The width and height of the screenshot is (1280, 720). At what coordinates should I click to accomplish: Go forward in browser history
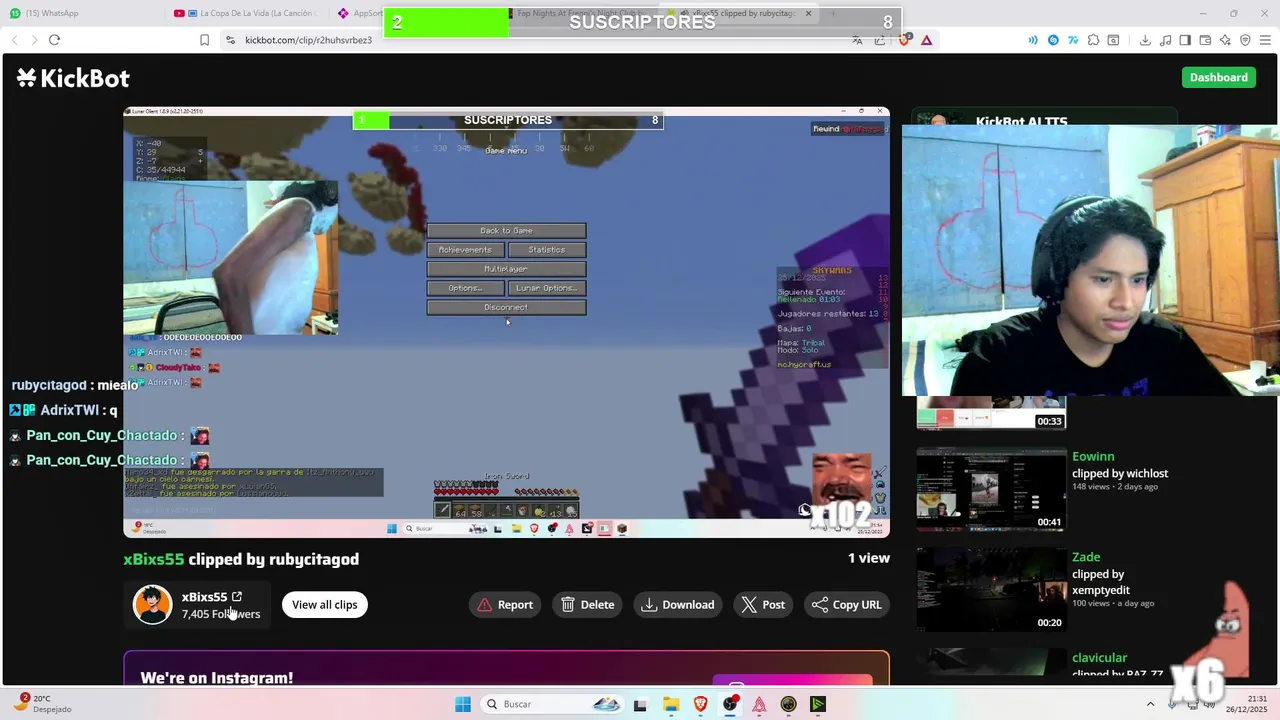pyautogui.click(x=34, y=40)
